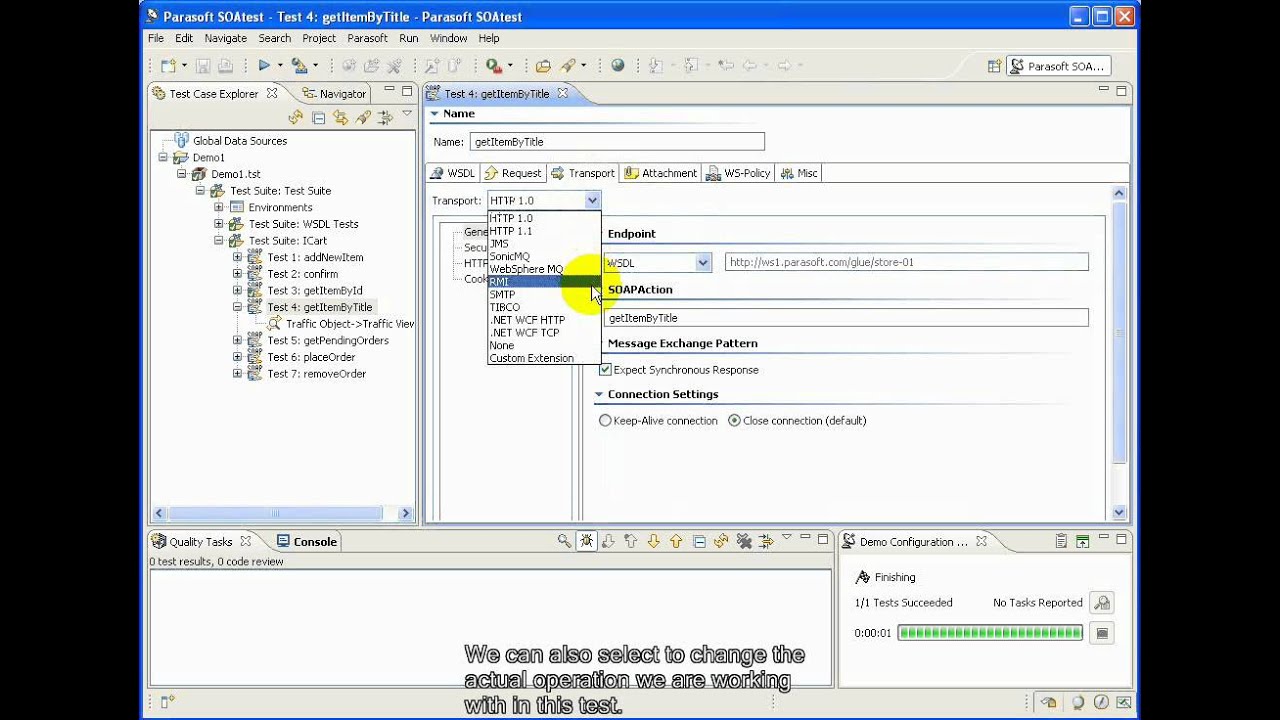Collapse the Transport dropdown arrow
The width and height of the screenshot is (1280, 720).
(592, 201)
